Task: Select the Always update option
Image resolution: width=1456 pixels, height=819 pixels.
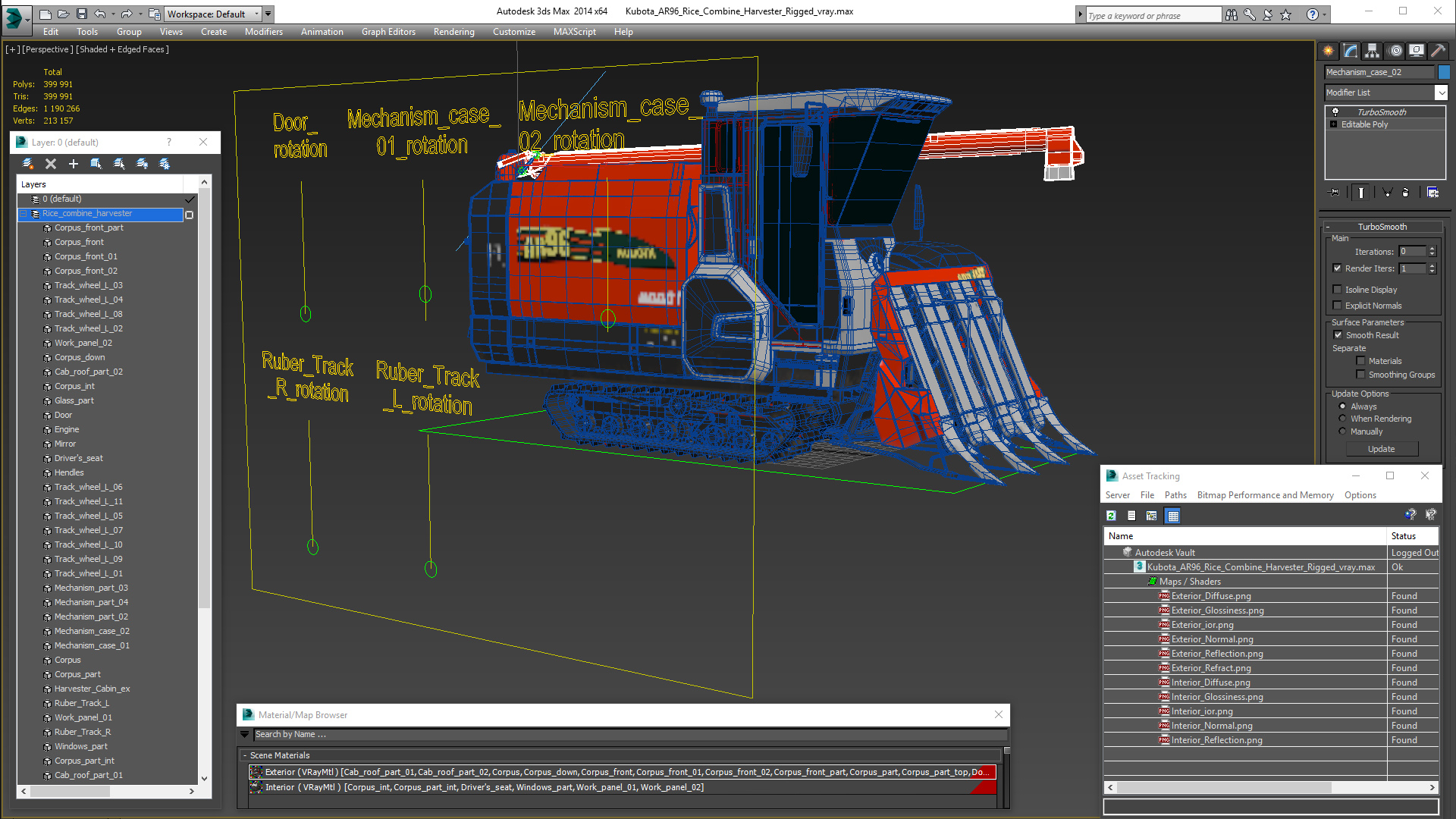Action: click(x=1343, y=406)
